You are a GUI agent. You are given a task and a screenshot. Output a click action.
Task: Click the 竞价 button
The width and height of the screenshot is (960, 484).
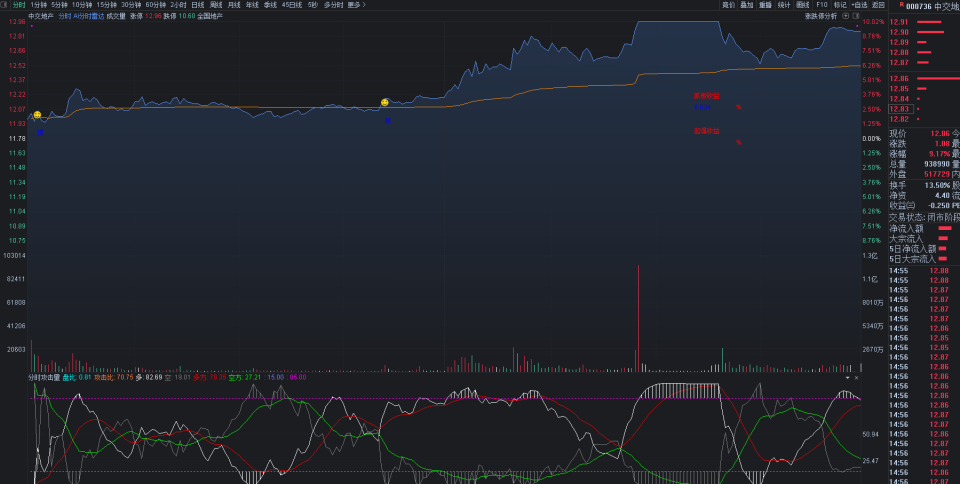point(728,5)
